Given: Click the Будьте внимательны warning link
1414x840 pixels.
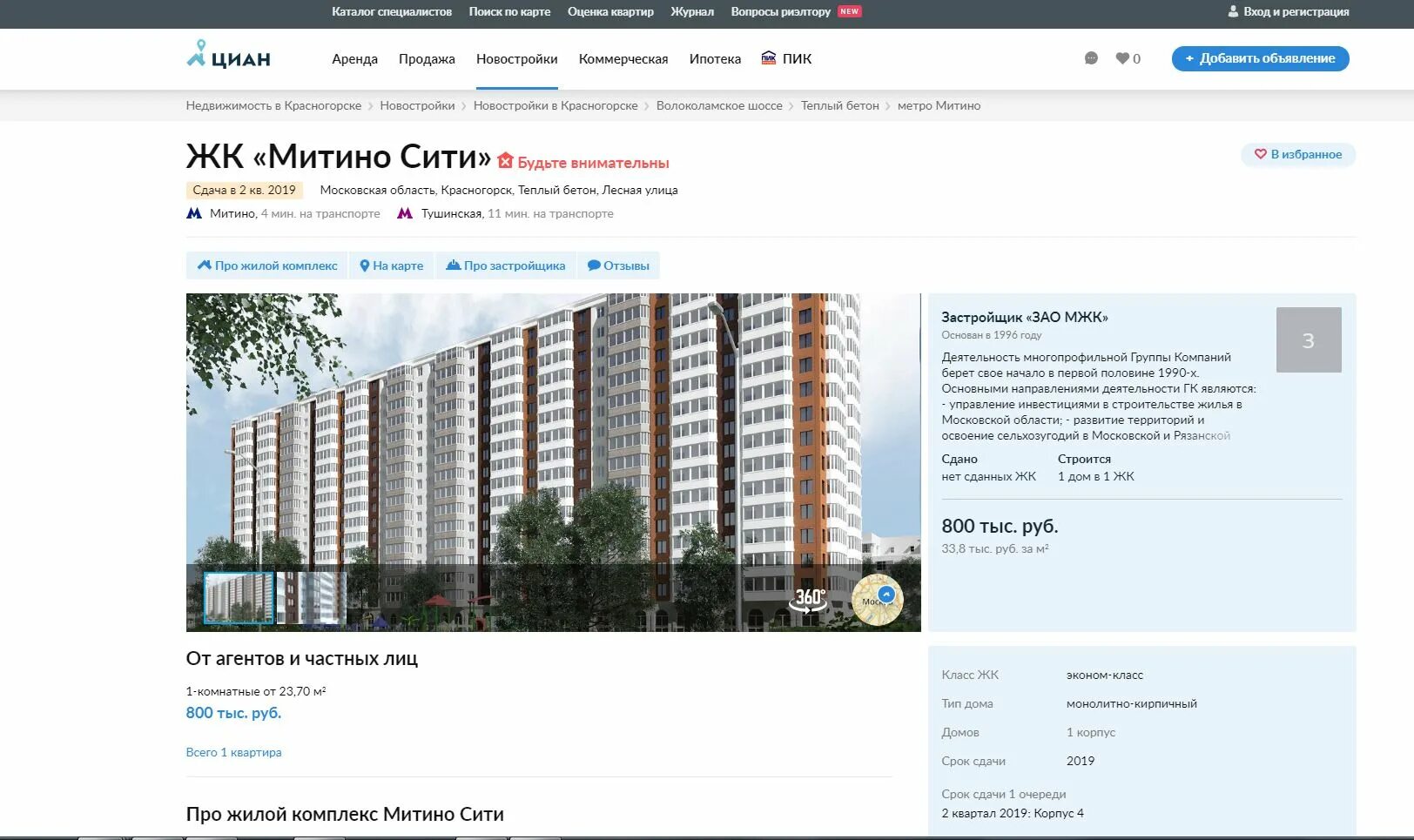Looking at the screenshot, I should pyautogui.click(x=593, y=163).
